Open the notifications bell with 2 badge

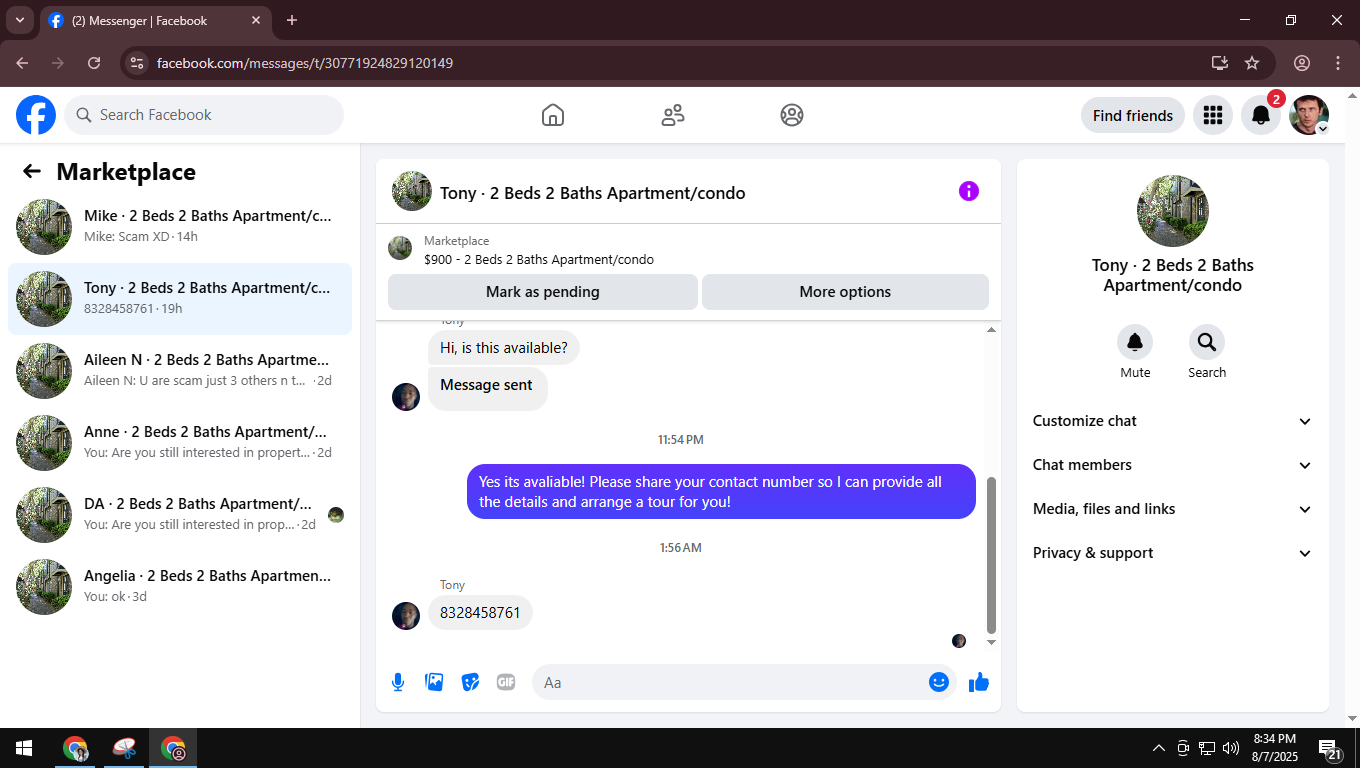[1261, 115]
